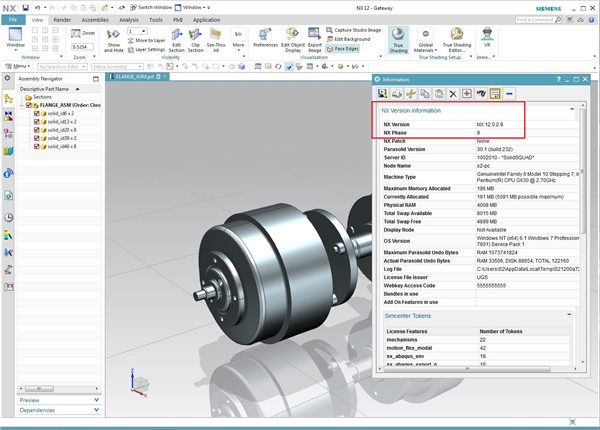This screenshot has width=600, height=430.
Task: Expand the Dependencies panel
Action: [x=38, y=410]
